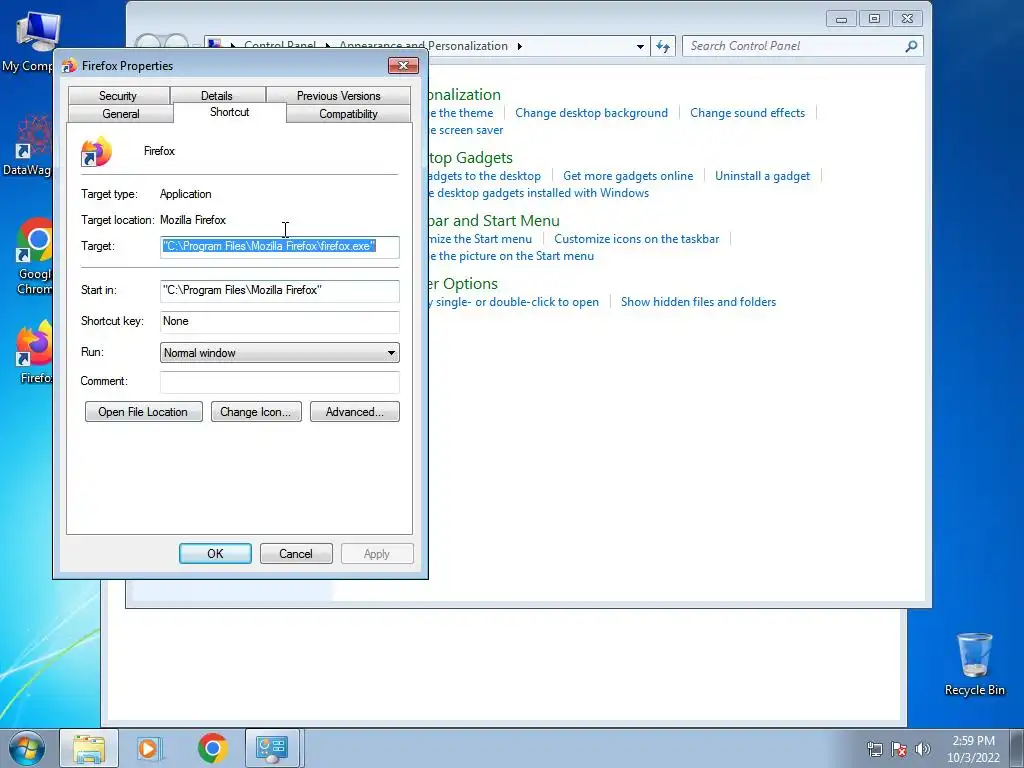Open the clock and date display

click(x=973, y=749)
